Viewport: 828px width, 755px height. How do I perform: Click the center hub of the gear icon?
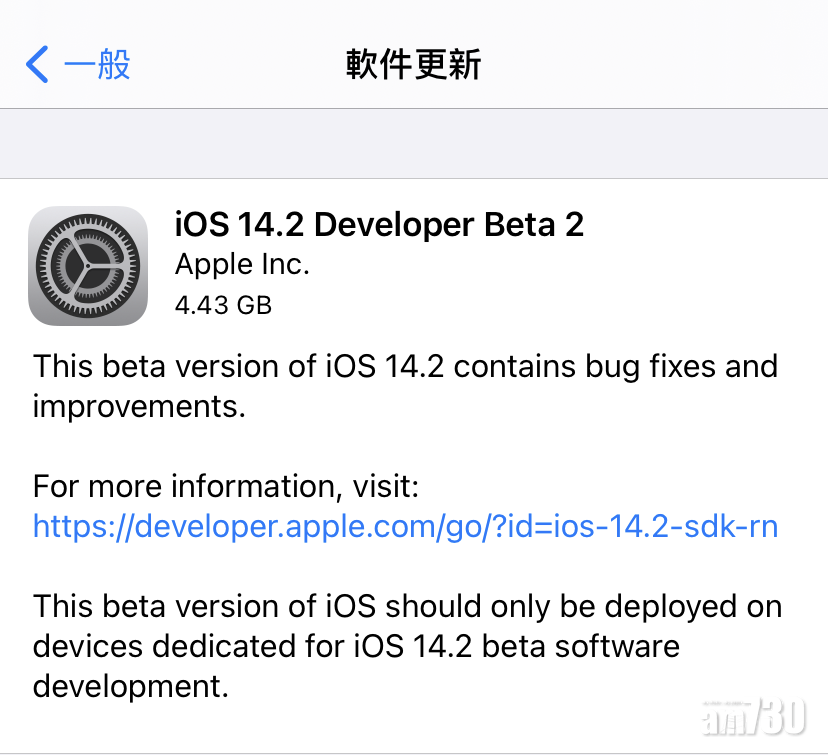87,266
